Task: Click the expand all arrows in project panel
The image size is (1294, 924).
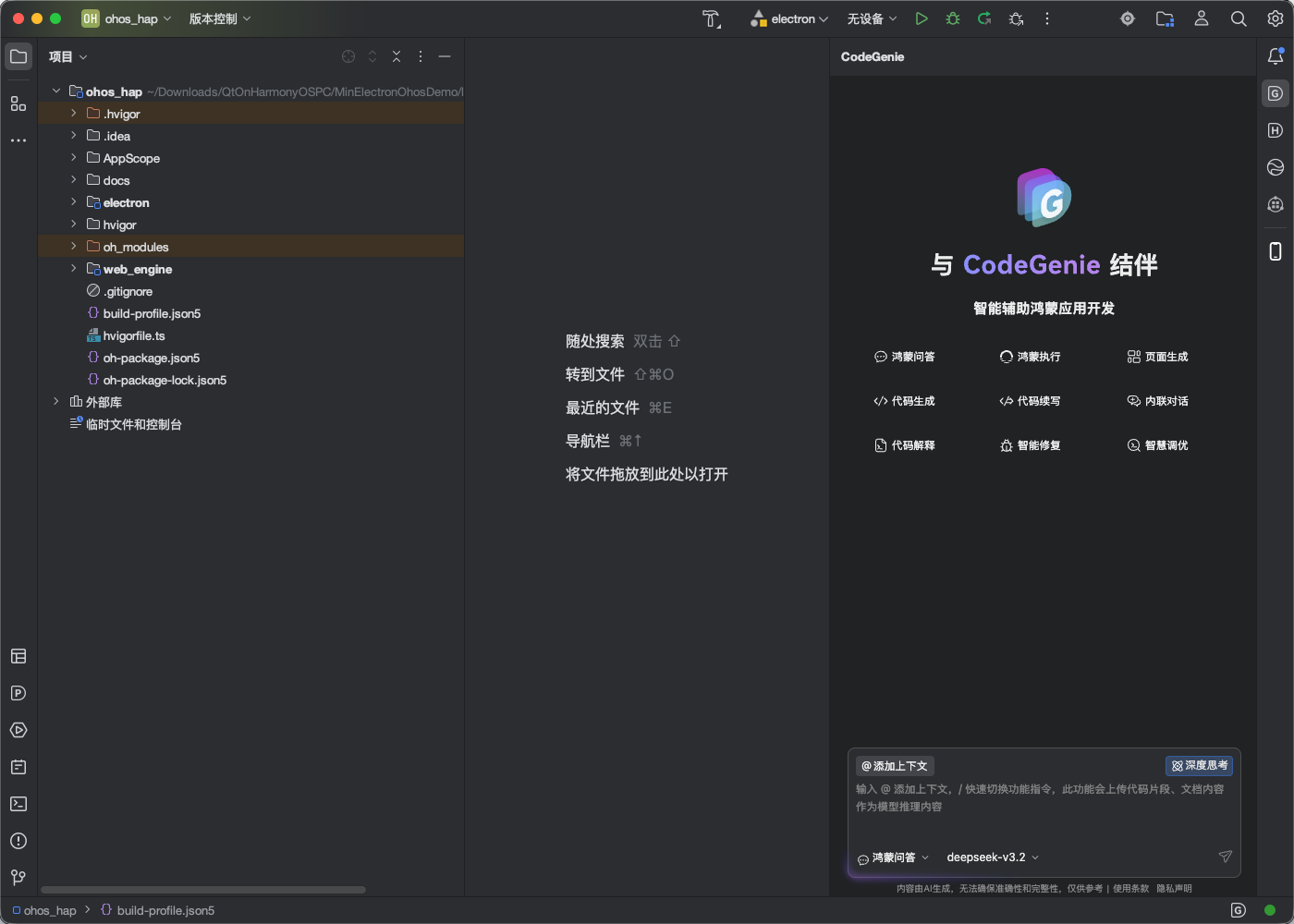Action: 372,56
